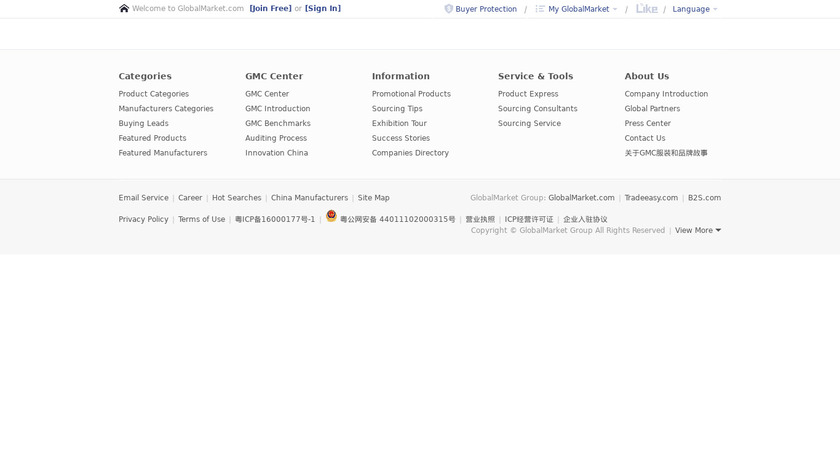Open Company Introduction

click(x=666, y=94)
